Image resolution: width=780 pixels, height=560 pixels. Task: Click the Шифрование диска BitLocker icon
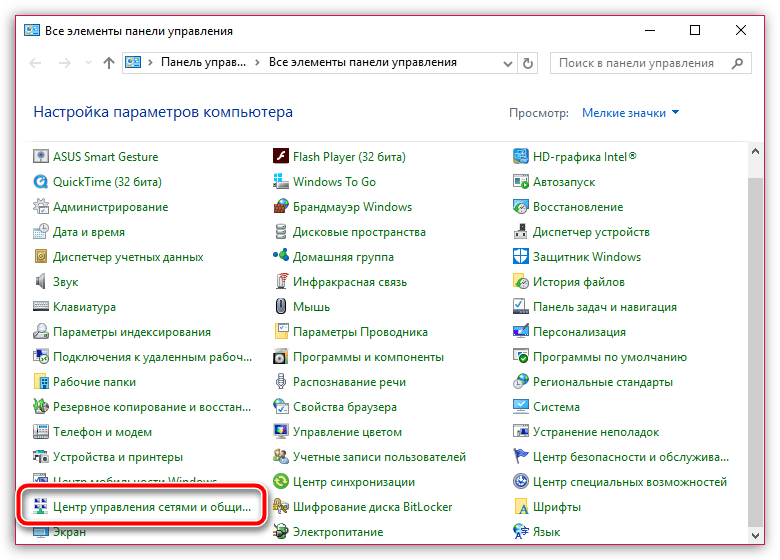[x=281, y=506]
